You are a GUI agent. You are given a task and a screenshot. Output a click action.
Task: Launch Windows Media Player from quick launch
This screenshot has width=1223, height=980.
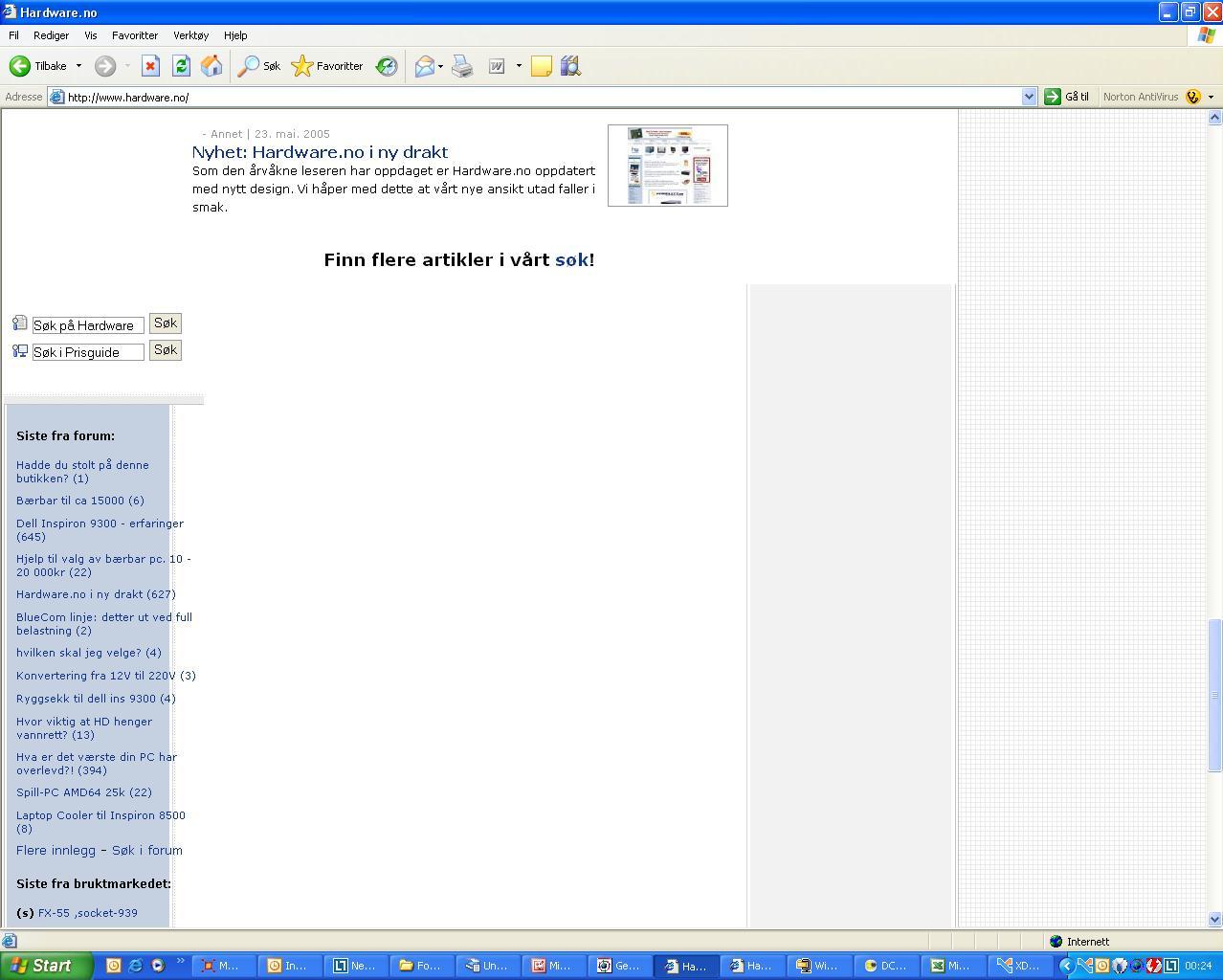click(x=157, y=966)
